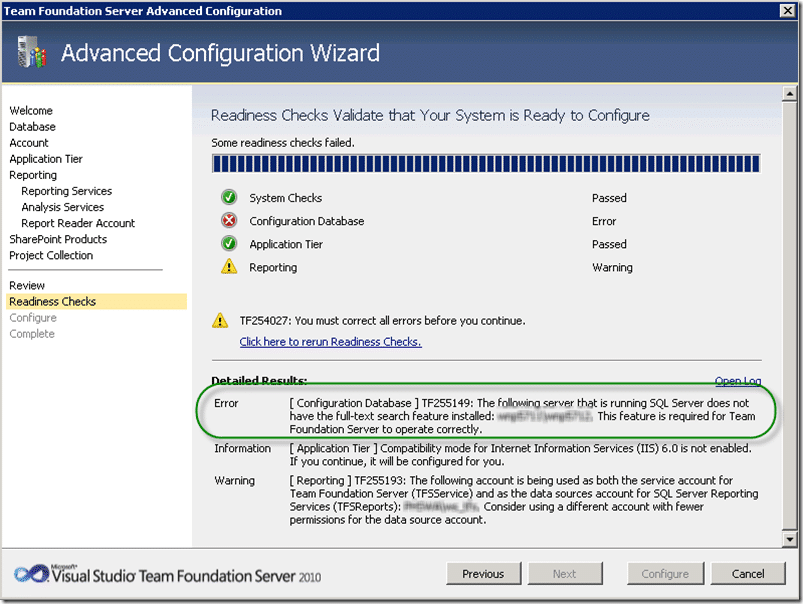Select Report Reader Account in sidebar
The width and height of the screenshot is (803, 604).
tap(78, 223)
